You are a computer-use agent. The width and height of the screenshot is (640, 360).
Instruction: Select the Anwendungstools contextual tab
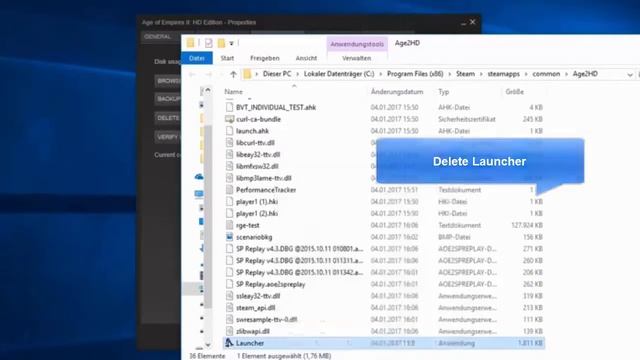click(x=357, y=44)
